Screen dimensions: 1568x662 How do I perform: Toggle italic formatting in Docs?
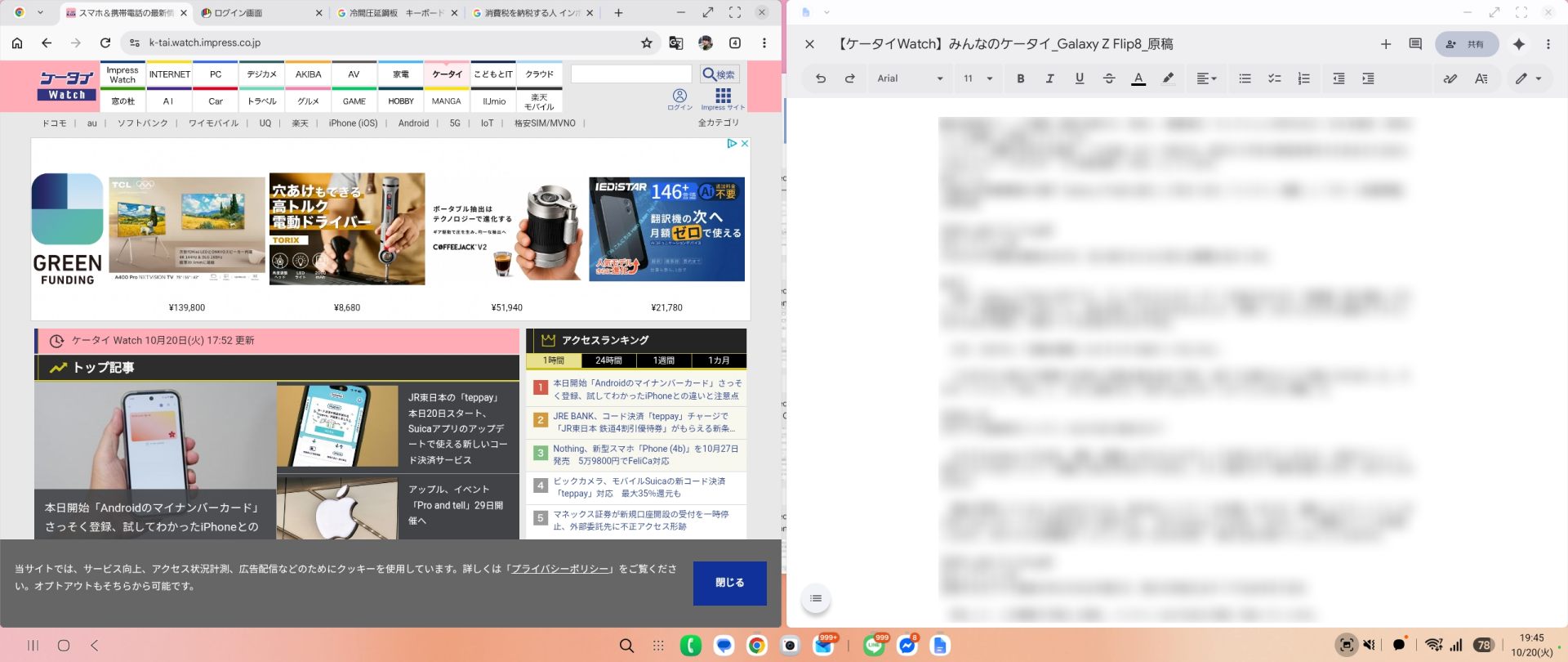pyautogui.click(x=1049, y=78)
